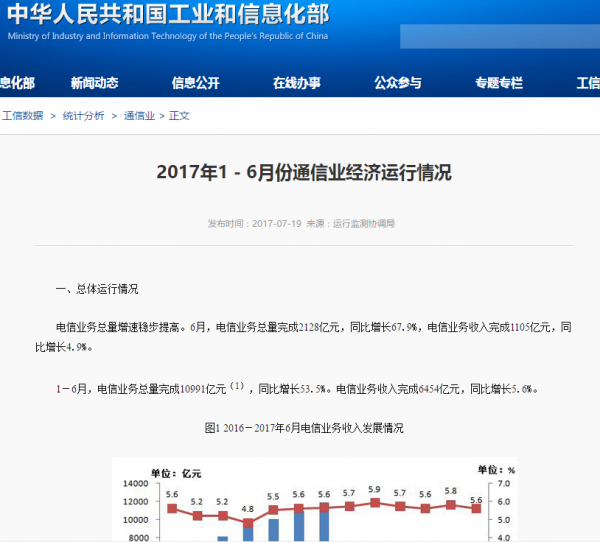Click the footnote marker (1) after 10991亿元
The image size is (600, 542).
237,386
